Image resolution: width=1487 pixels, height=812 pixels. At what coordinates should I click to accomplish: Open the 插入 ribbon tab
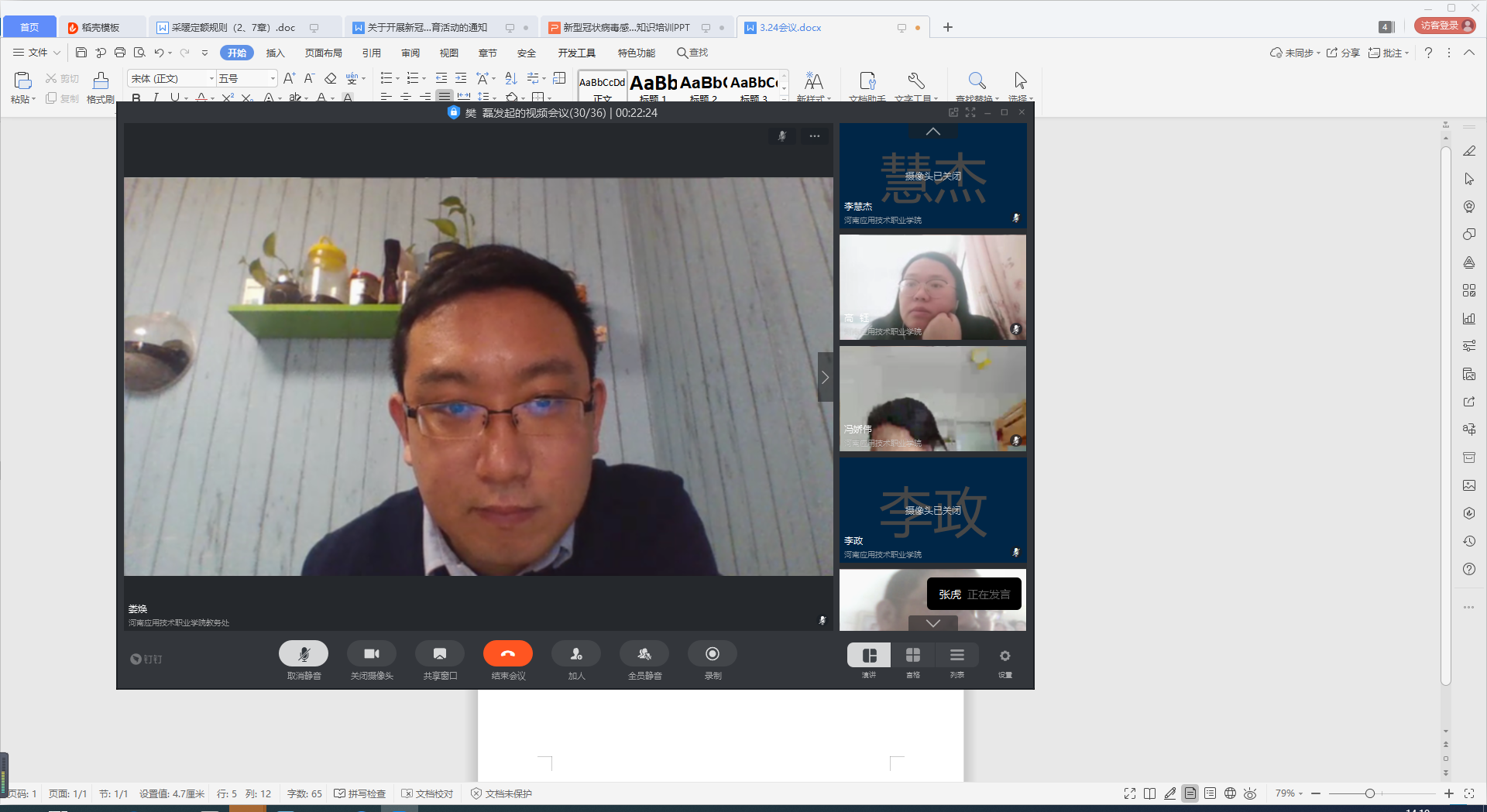275,53
